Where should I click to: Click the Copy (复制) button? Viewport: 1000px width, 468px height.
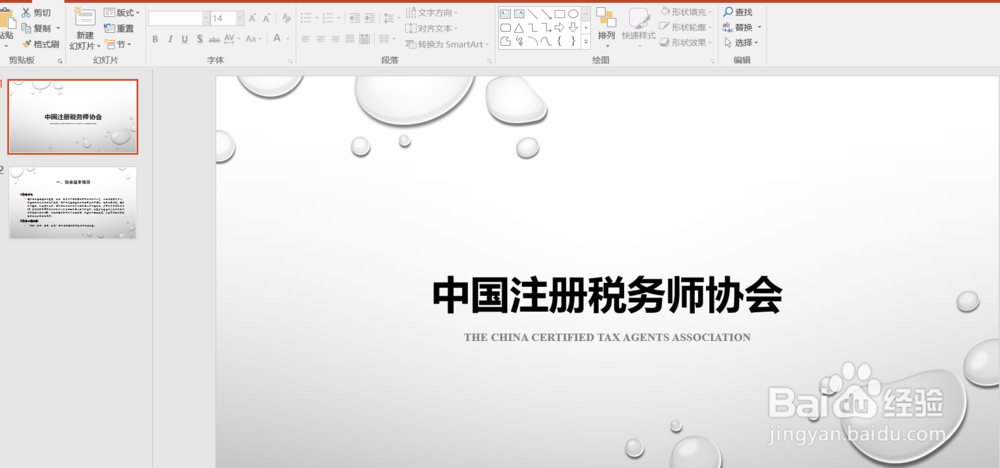pyautogui.click(x=36, y=28)
